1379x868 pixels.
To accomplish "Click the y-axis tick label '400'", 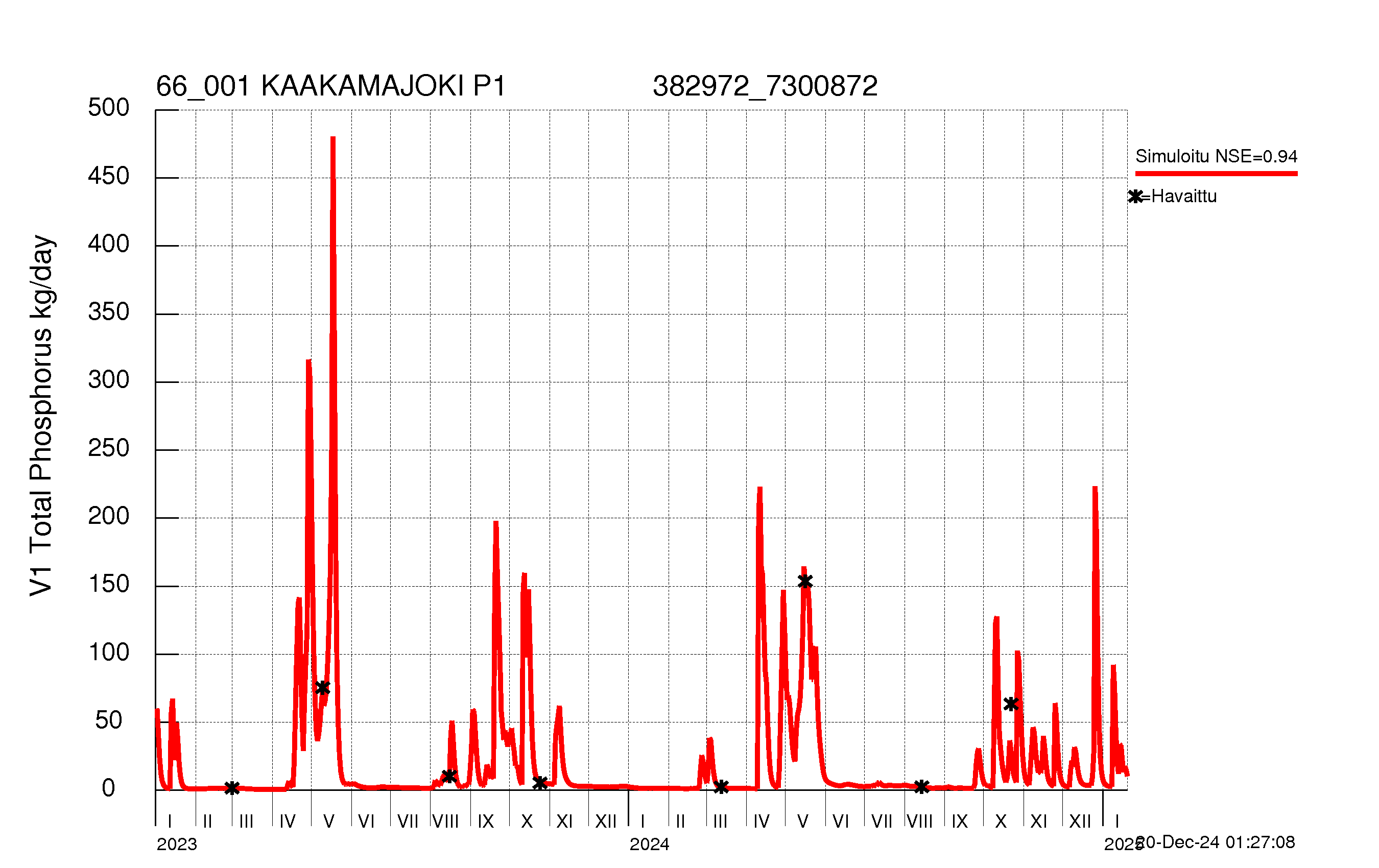I will coord(109,244).
